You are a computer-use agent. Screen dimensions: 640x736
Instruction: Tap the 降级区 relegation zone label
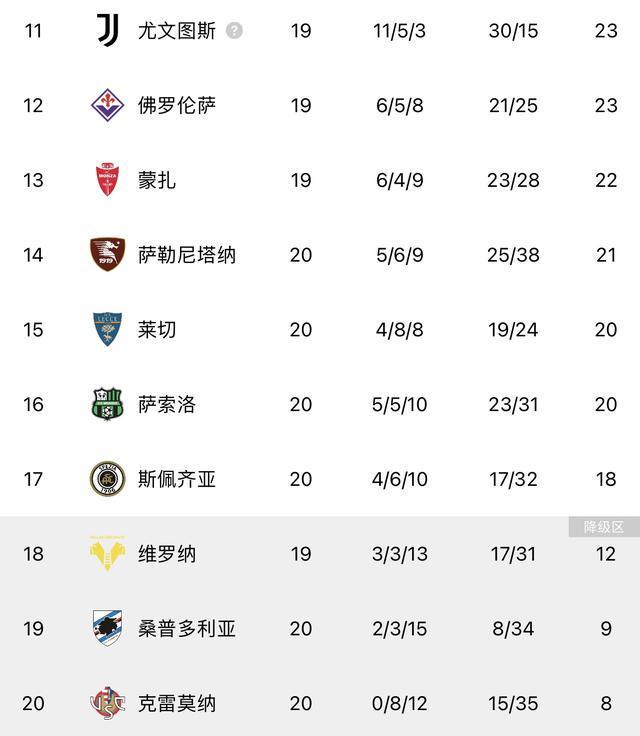click(x=604, y=527)
